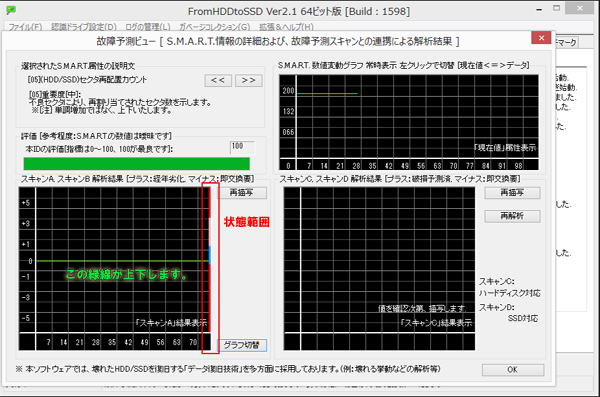Image resolution: width=600 pixels, height=397 pixels.
Task: Click the S.M.A.R.T. value fluctuation graph to toggle
Action: 409,122
